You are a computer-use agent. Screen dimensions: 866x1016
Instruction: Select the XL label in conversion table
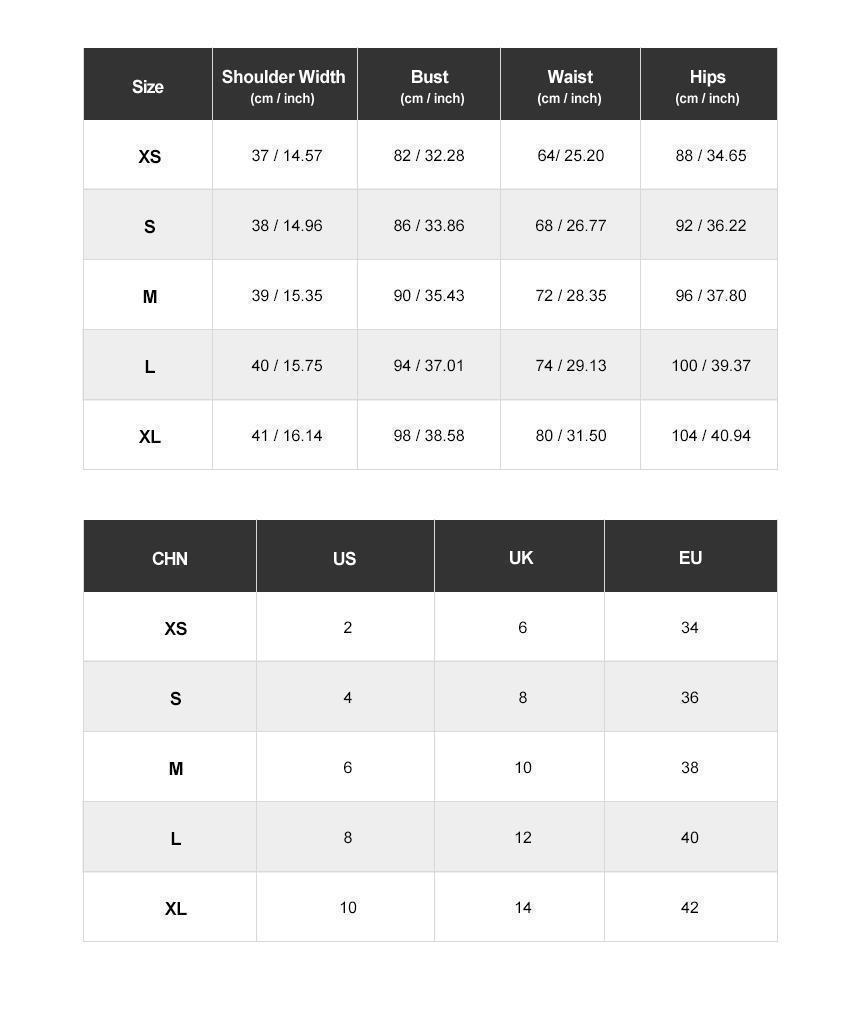(x=176, y=908)
